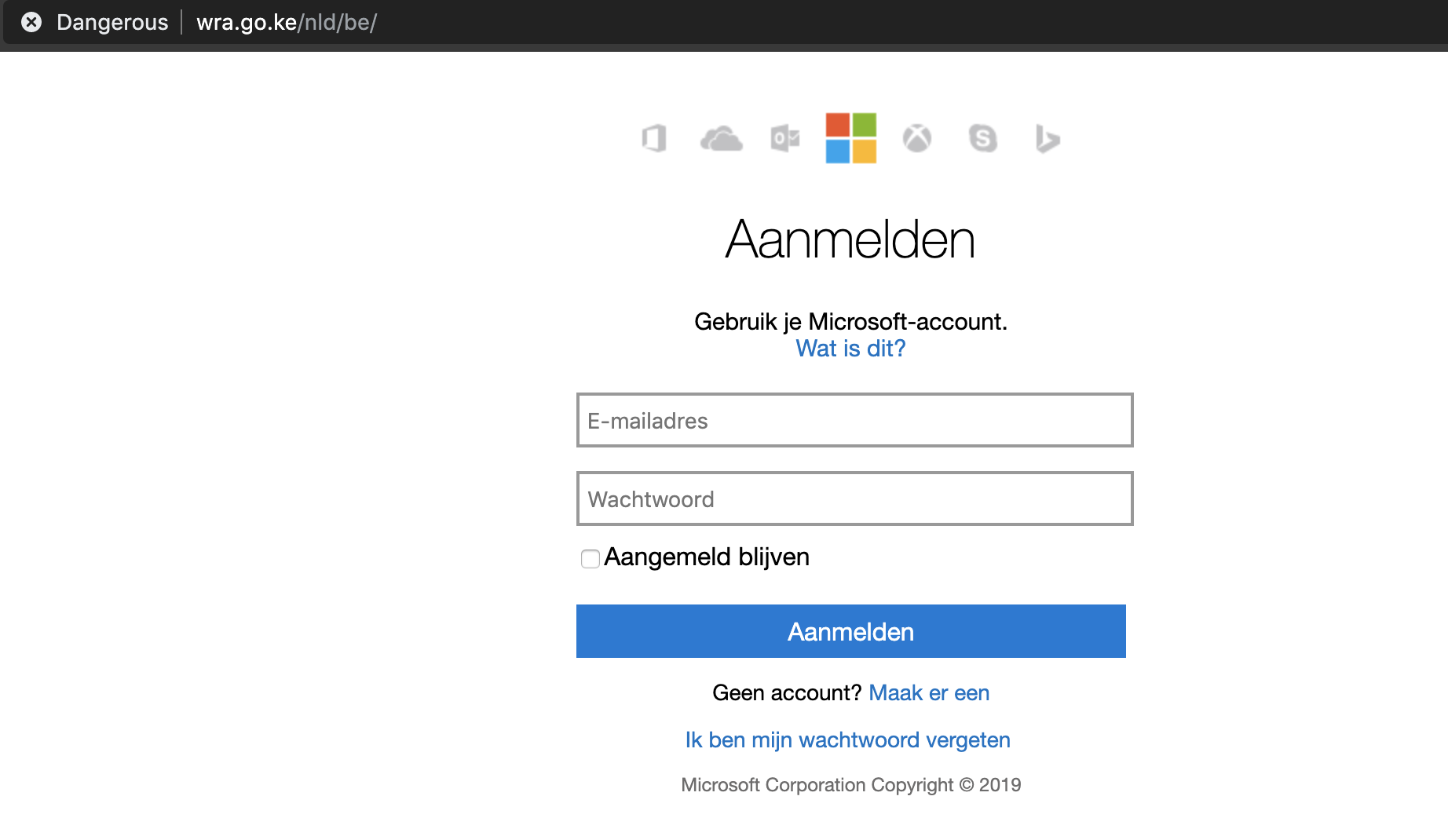Focus the E-mailadres input field
This screenshot has width=1448, height=840.
(x=854, y=421)
